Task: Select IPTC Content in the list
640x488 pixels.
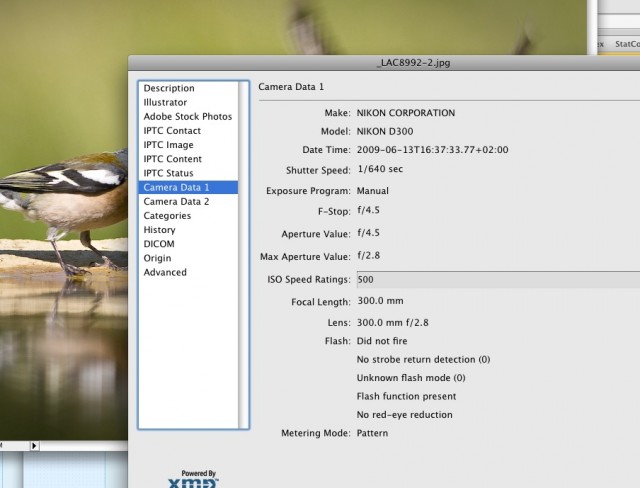Action: [172, 159]
